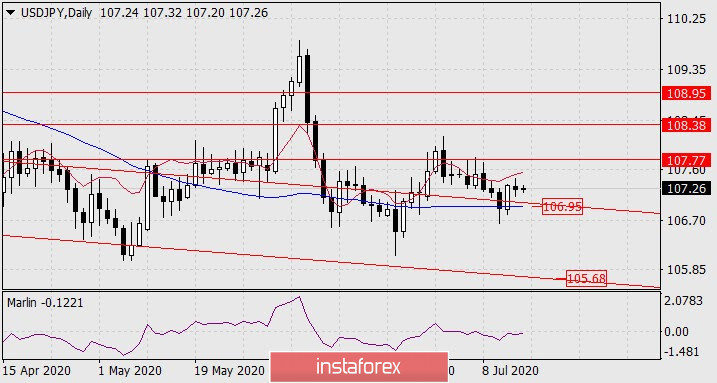Select the 105.68 boxed price marker
Viewport: 717px width, 383px height.
pos(586,278)
